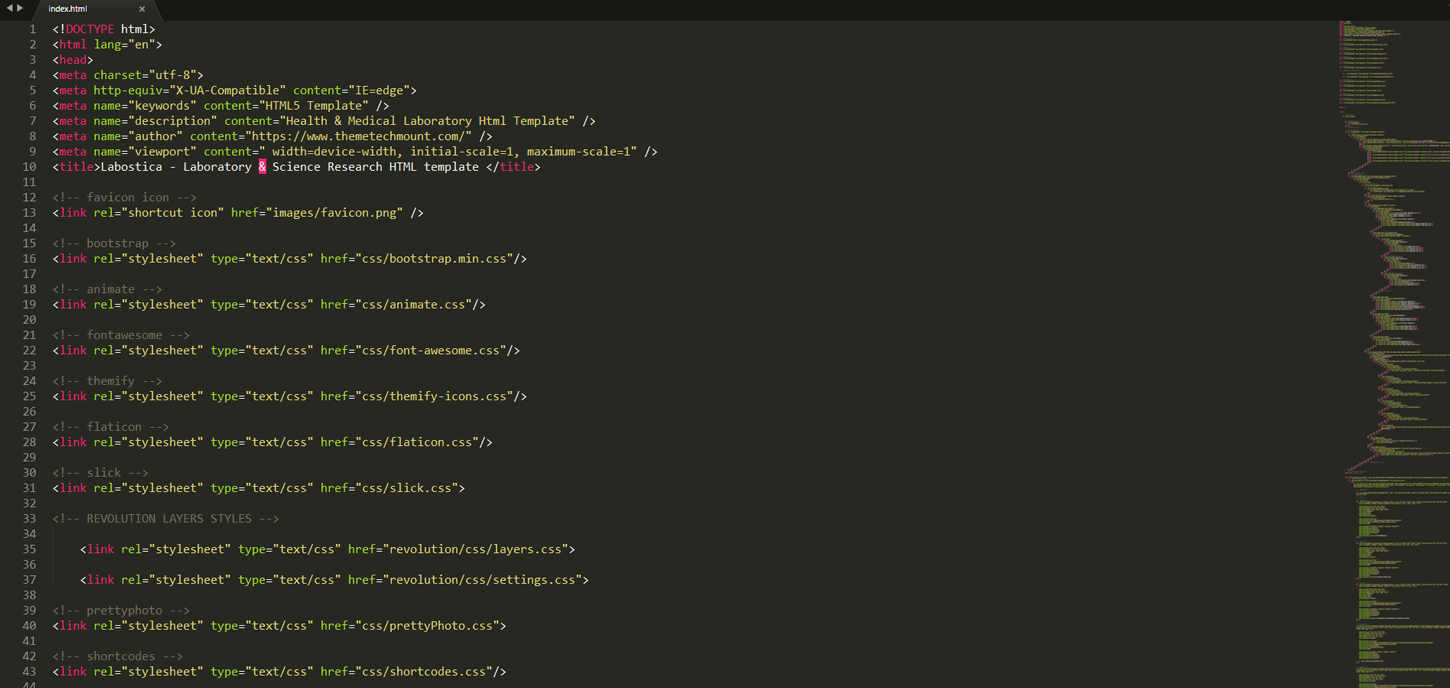Screen dimensions: 1450x688
Task: Click the "slick" comment line
Action: click(100, 473)
